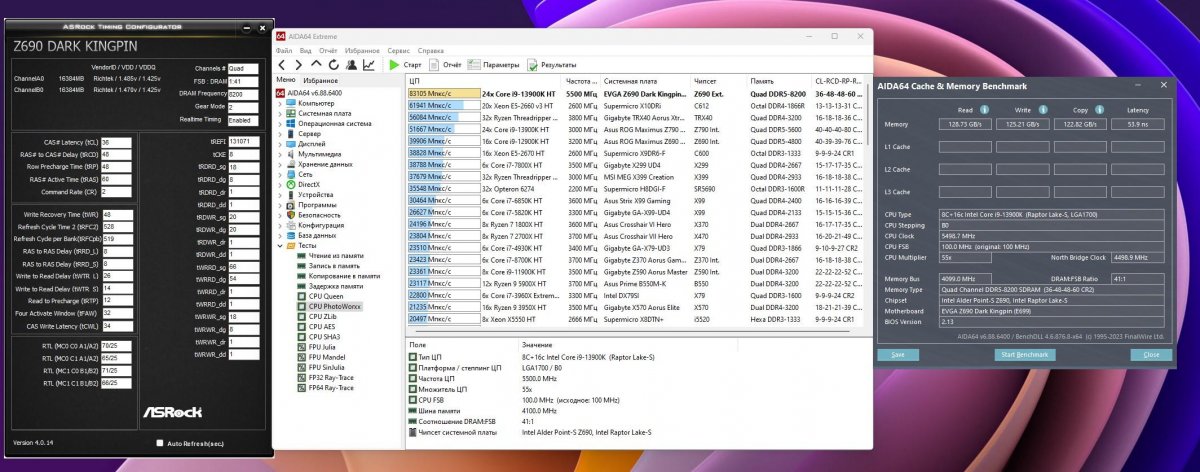Select the CPU Queen benchmark
Screen dimensions: 1200x472
[x=320, y=296]
